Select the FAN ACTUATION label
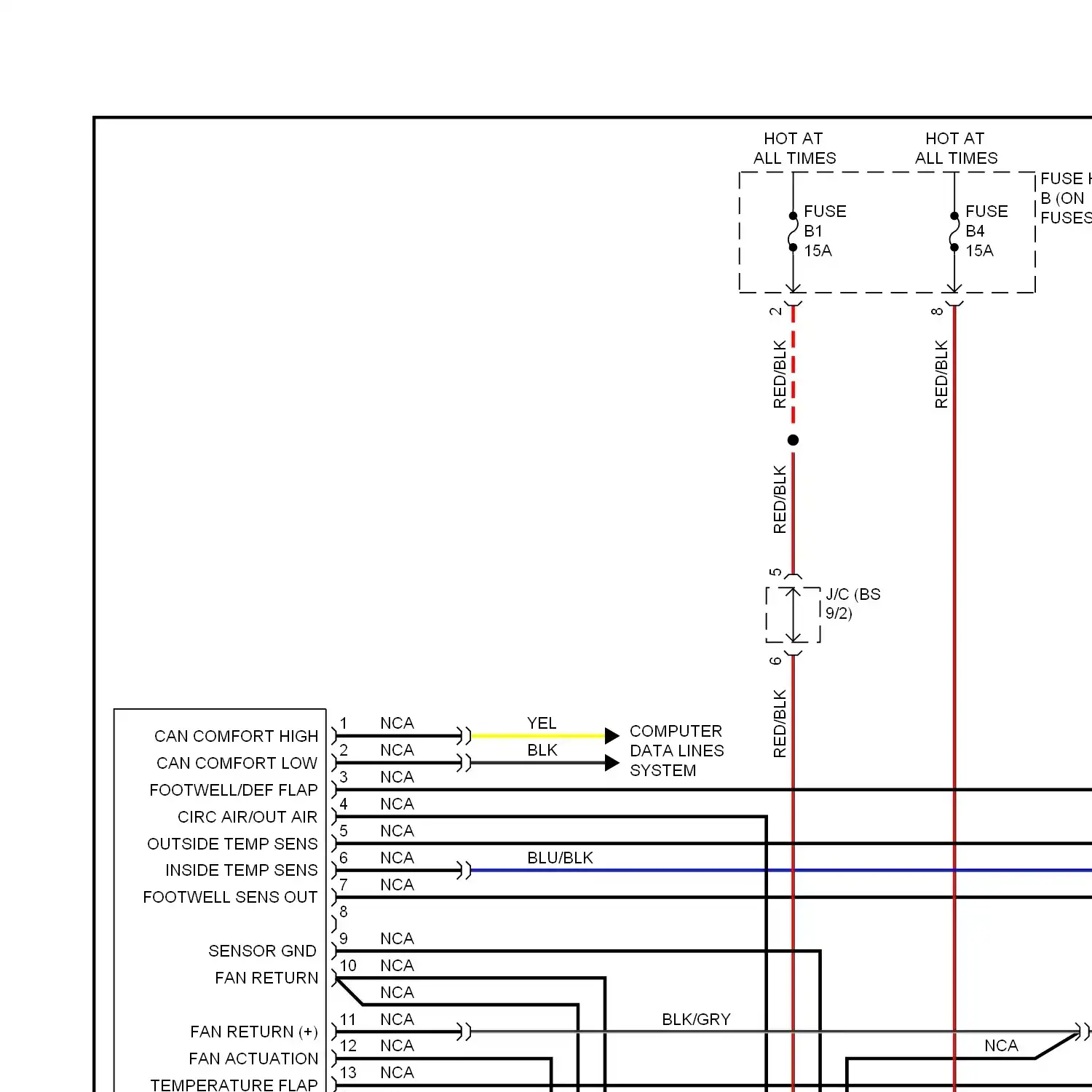The width and height of the screenshot is (1092, 1092). [x=253, y=1059]
